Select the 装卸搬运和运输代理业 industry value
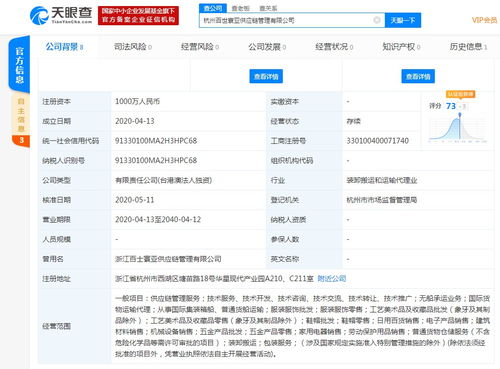The width and height of the screenshot is (500, 369). pos(382,180)
